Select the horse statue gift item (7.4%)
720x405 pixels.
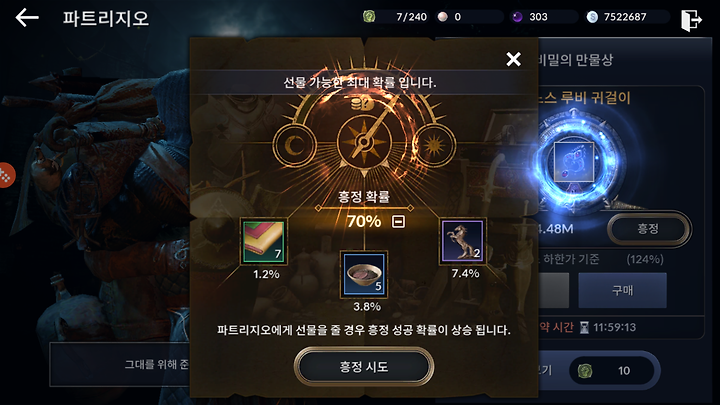pos(462,241)
